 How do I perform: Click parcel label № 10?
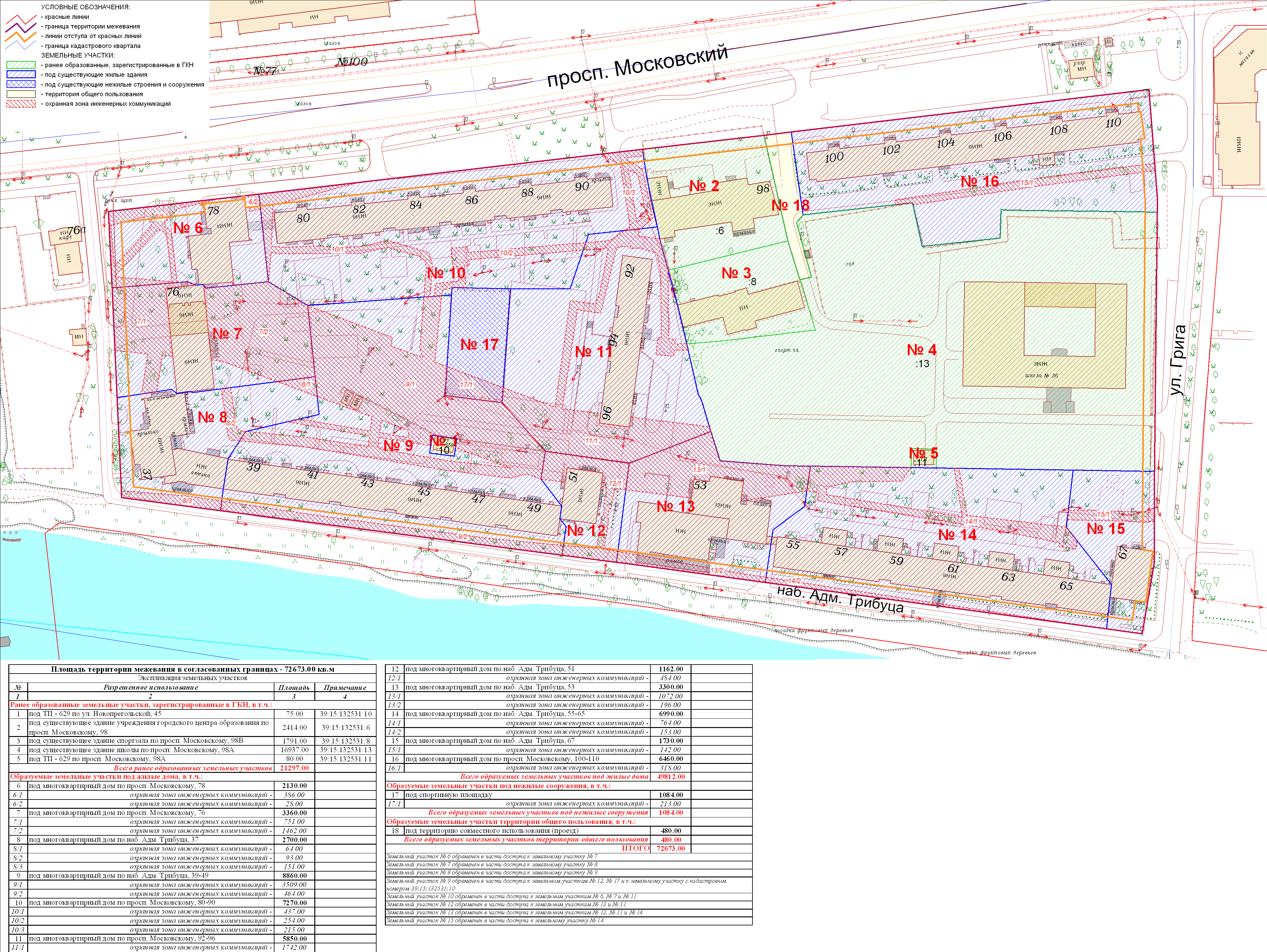(446, 273)
